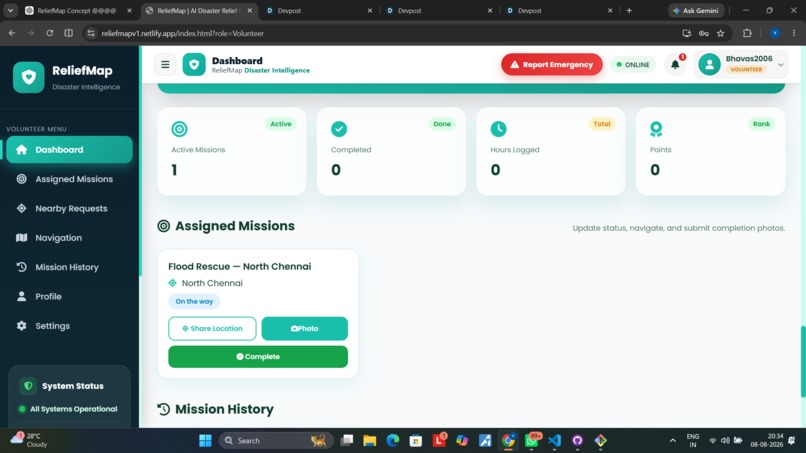Click the Active Missions target icon
The image size is (806, 453).
pos(179,129)
